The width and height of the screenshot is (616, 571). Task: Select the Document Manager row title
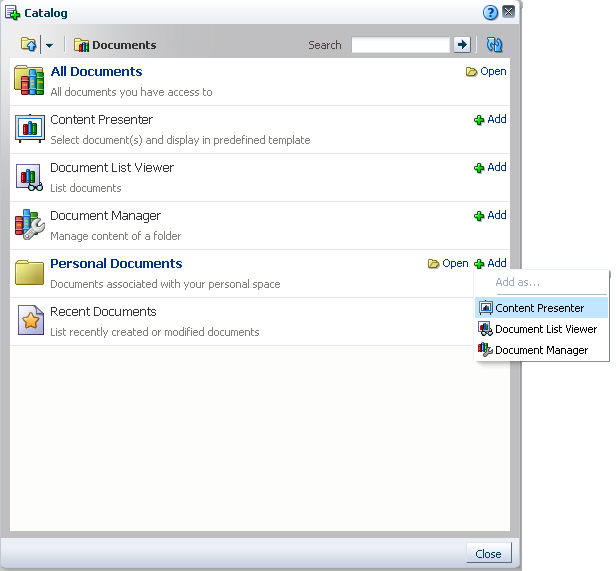tap(106, 216)
